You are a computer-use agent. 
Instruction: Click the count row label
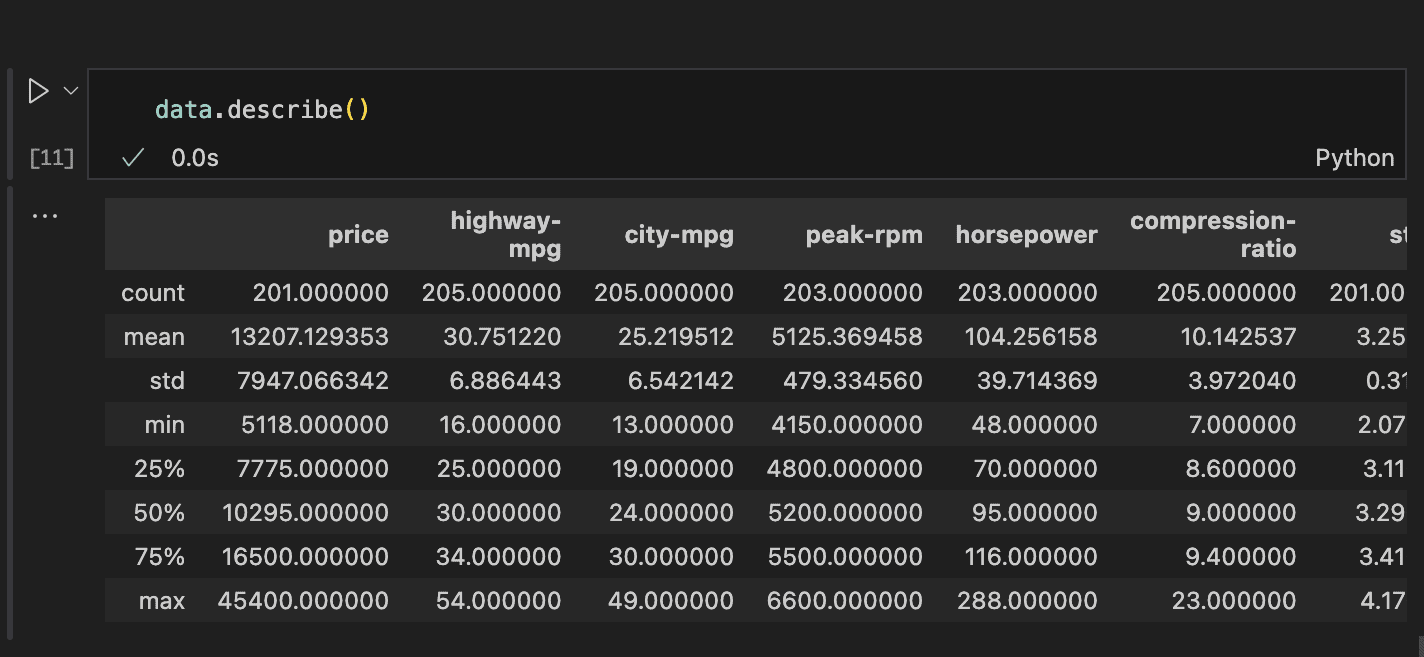153,293
